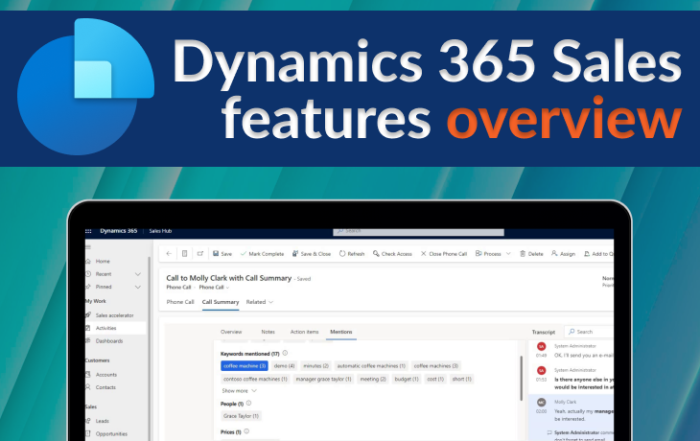Expand the Process dropdown chevron

point(508,254)
